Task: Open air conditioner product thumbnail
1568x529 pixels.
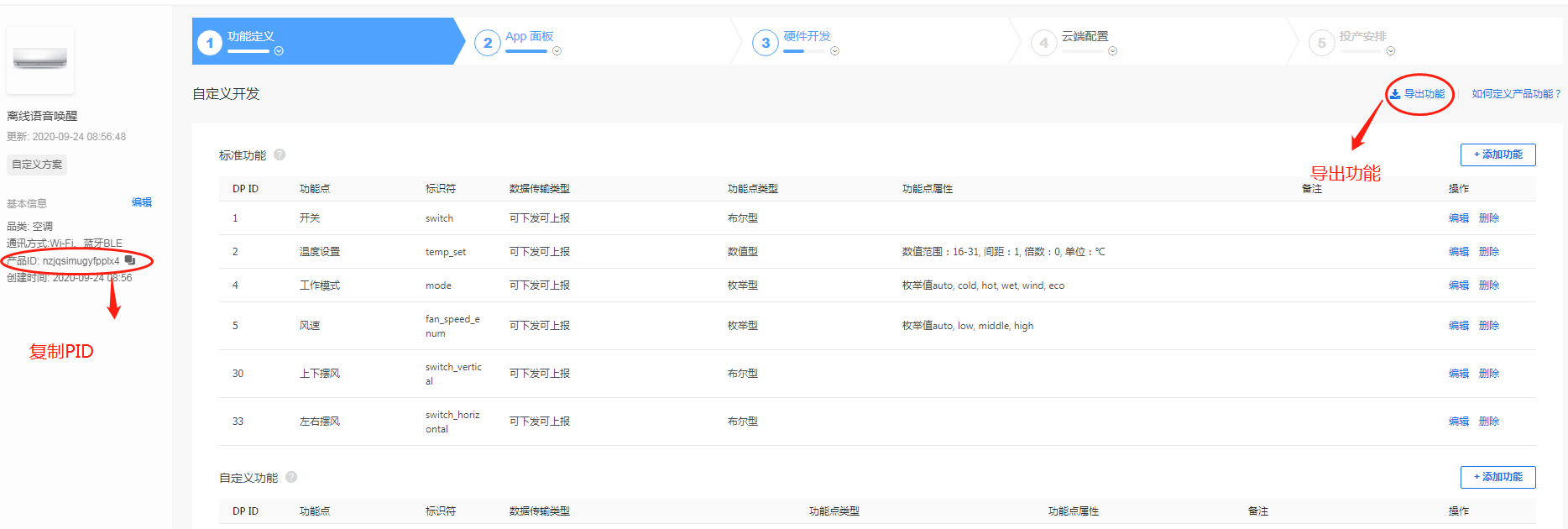Action: coord(40,59)
